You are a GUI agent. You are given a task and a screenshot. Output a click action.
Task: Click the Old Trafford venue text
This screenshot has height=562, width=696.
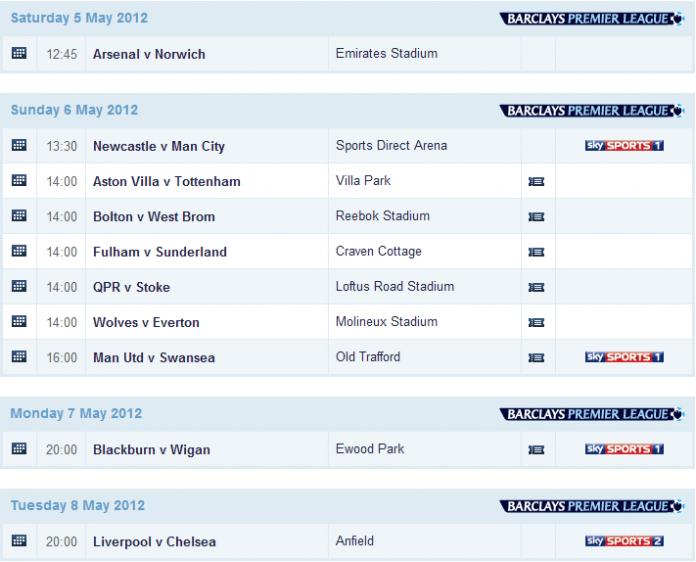368,357
